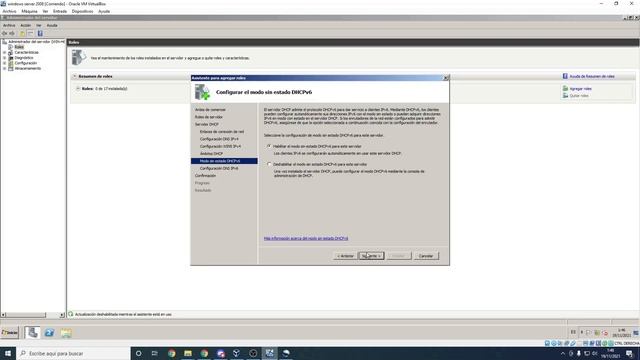The width and height of the screenshot is (640, 360).
Task: Open the first Chrome icon on host taskbar
Action: [171, 353]
